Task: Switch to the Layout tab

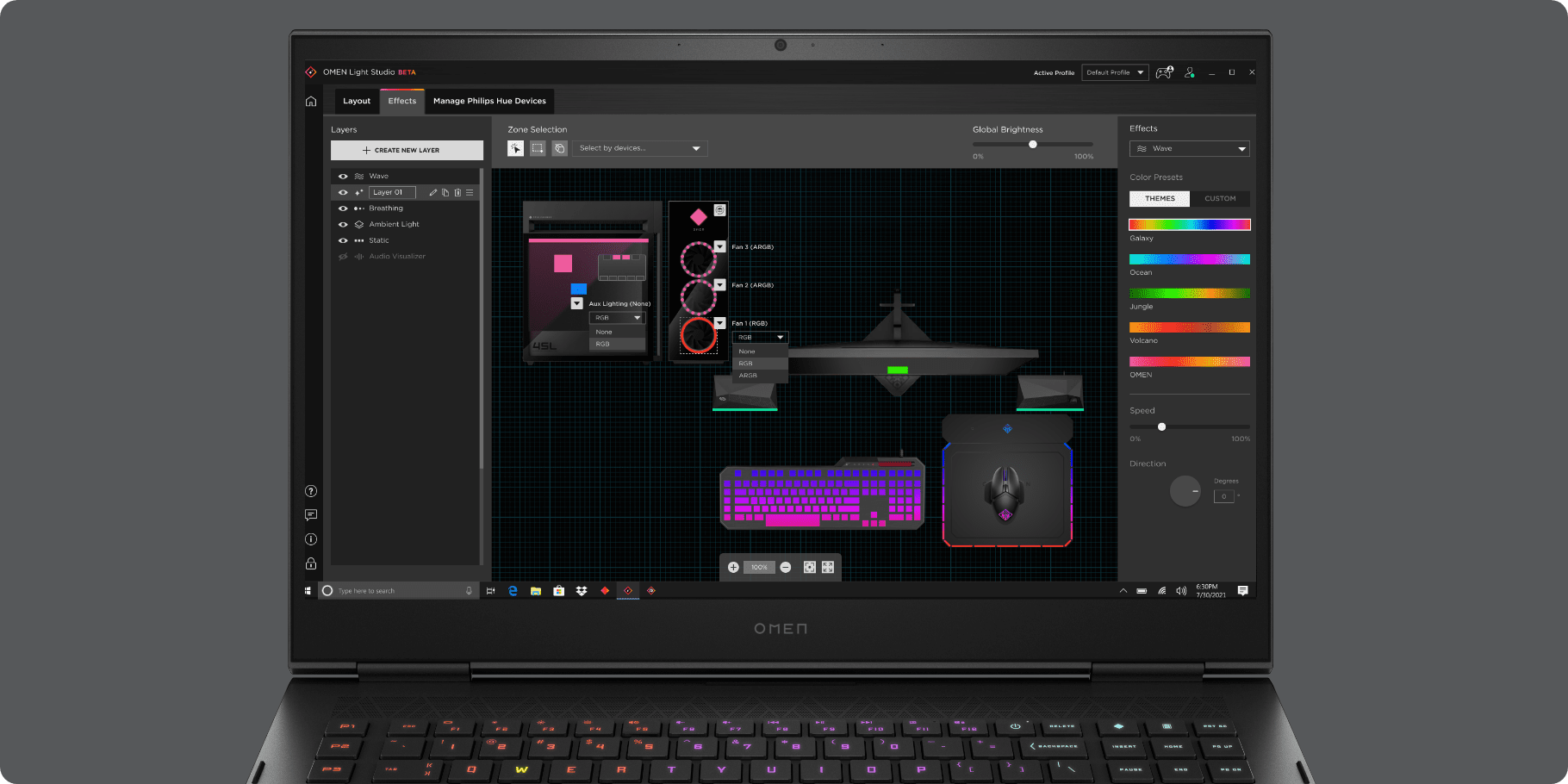Action: coord(357,101)
